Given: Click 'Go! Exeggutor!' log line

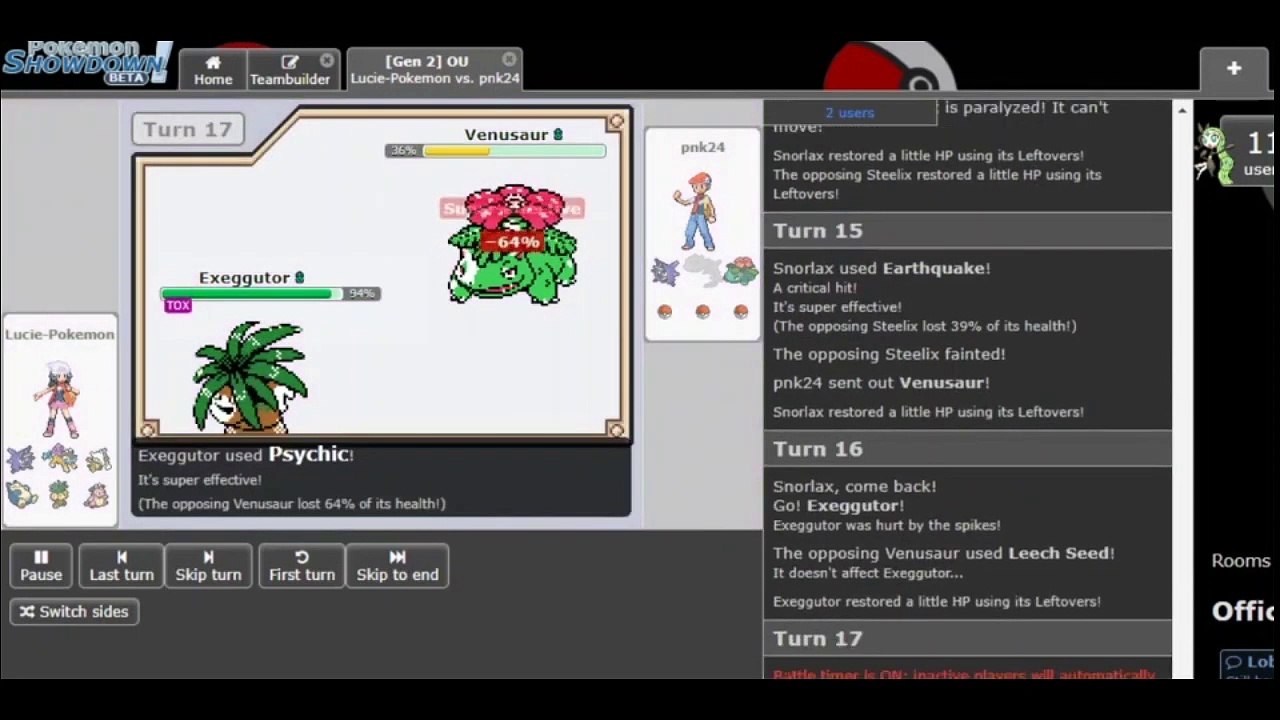Looking at the screenshot, I should (x=838, y=506).
